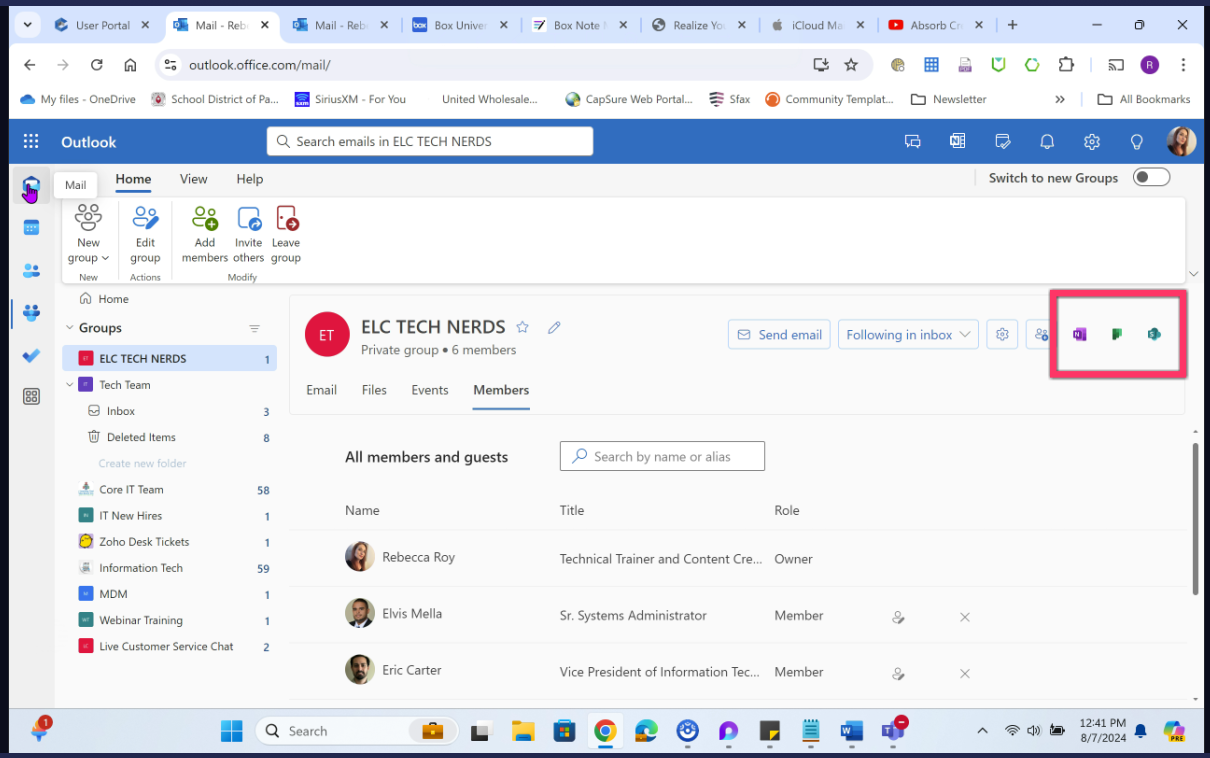
Task: Click the members list vertical scrollbar
Action: pyautogui.click(x=1195, y=518)
